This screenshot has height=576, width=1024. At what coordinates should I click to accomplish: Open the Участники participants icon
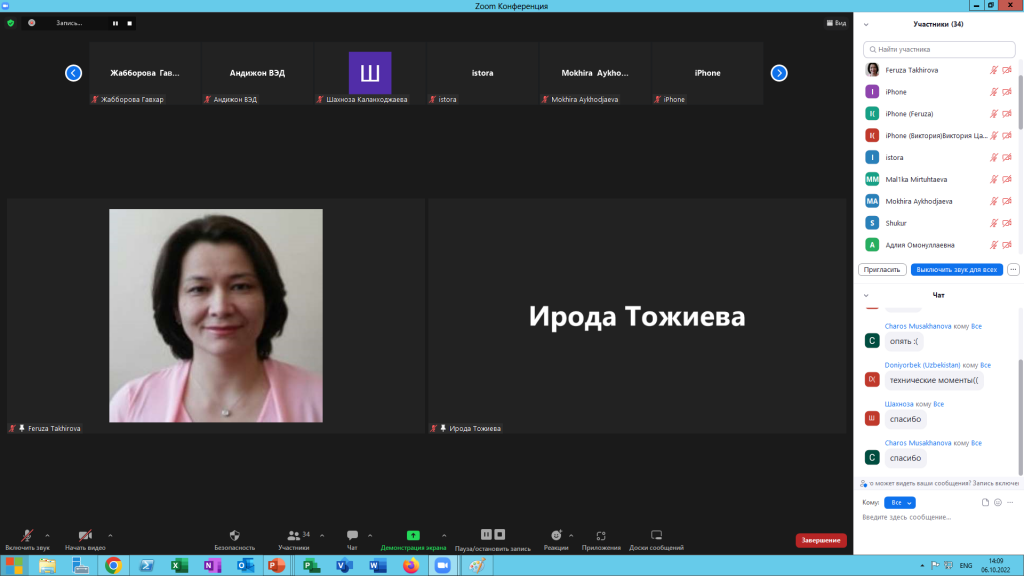pos(293,535)
